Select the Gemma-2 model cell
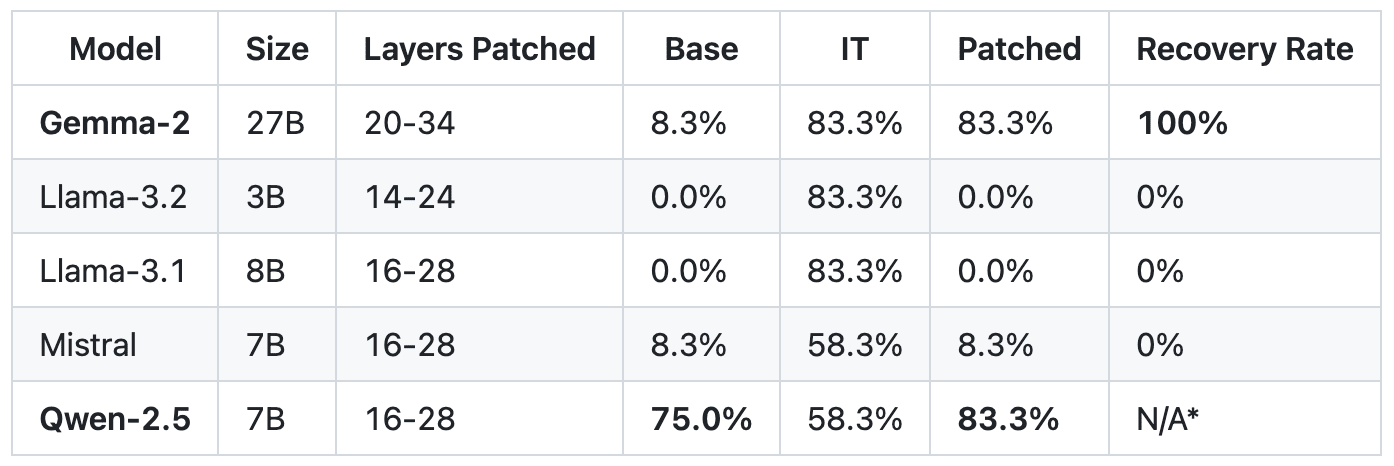The image size is (1394, 466). (115, 123)
